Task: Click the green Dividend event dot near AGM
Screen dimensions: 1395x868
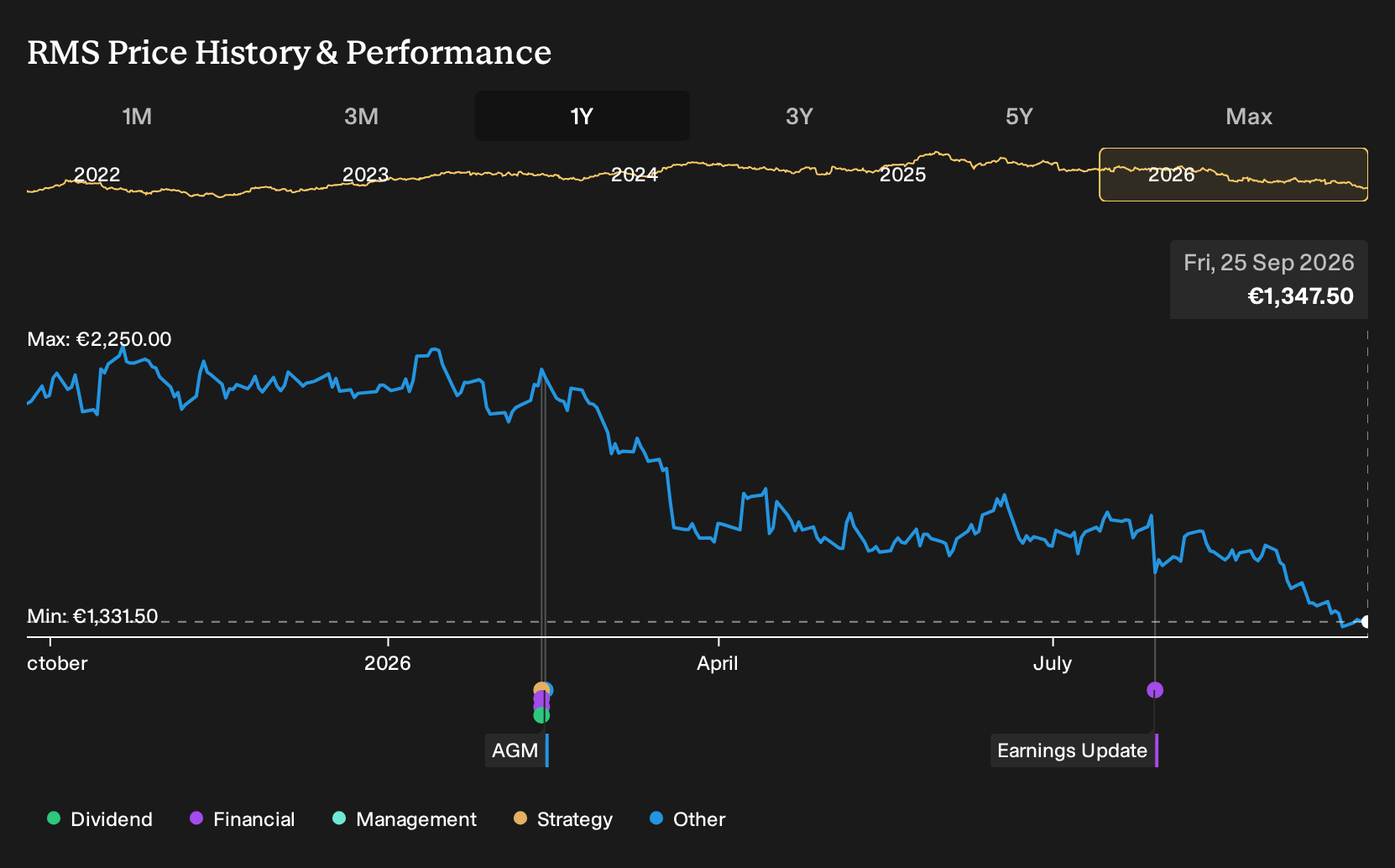Action: click(x=541, y=715)
